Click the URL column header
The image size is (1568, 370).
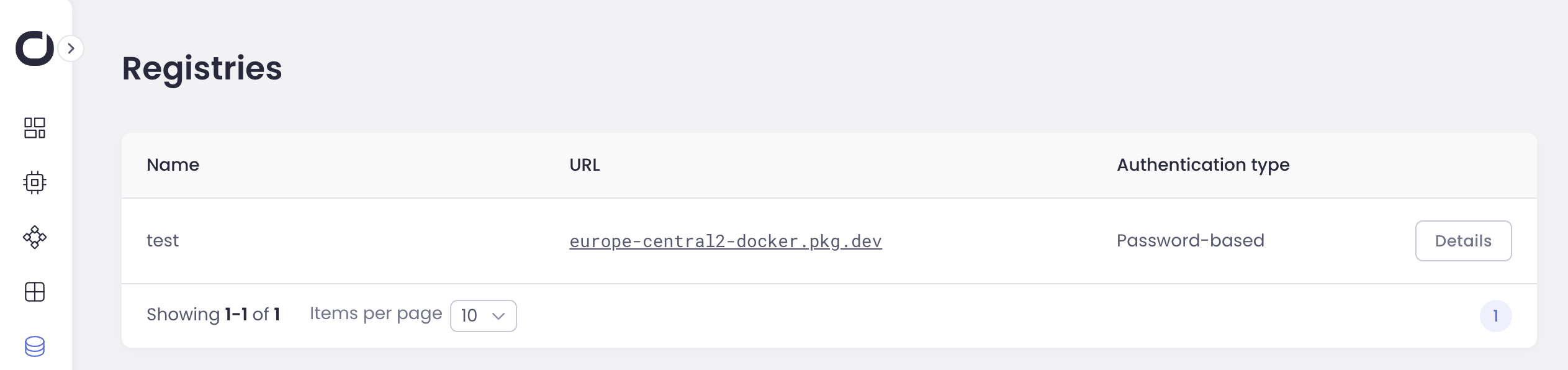[x=584, y=165]
